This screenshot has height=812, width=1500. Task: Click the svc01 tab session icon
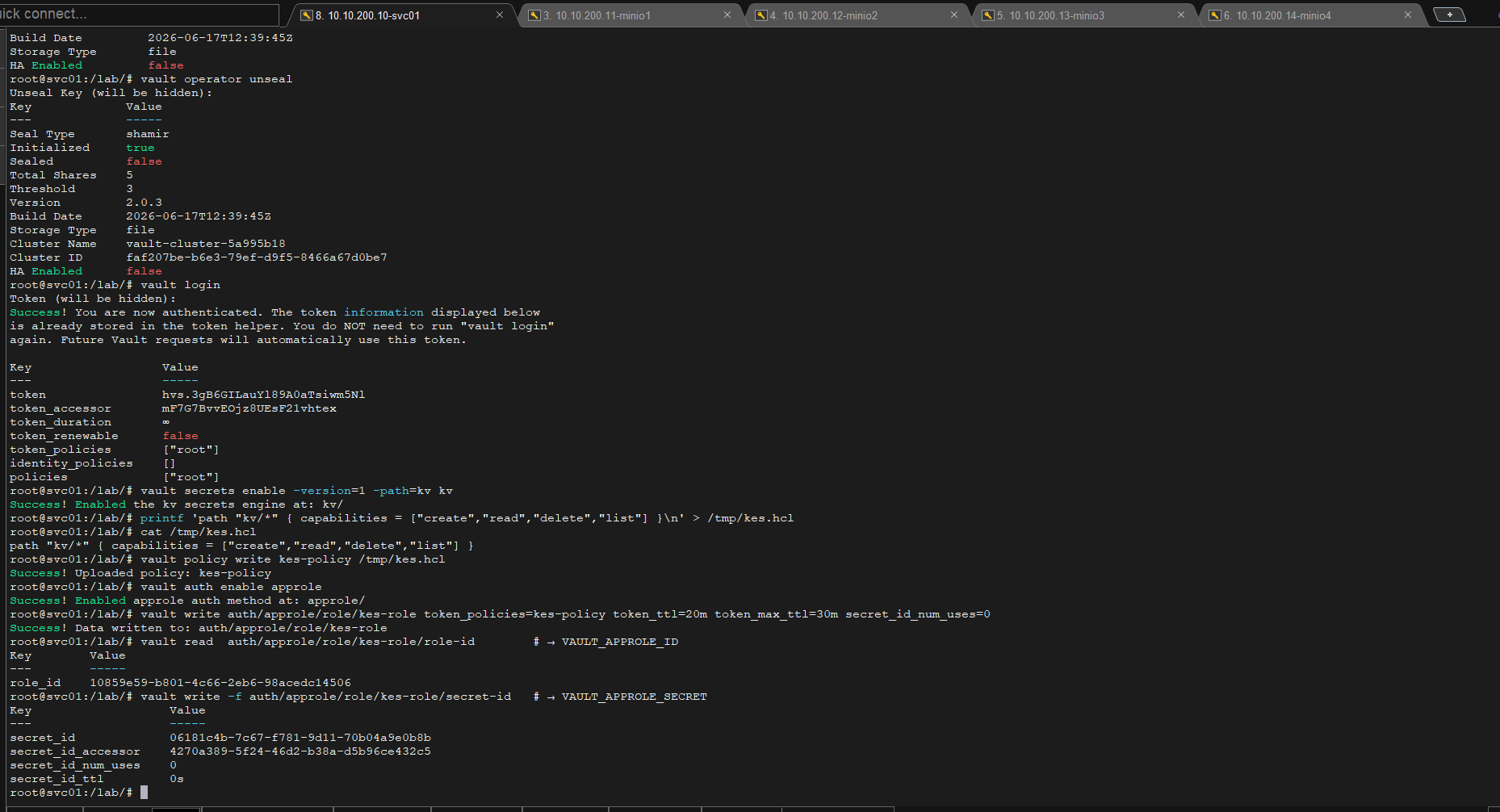(x=307, y=15)
